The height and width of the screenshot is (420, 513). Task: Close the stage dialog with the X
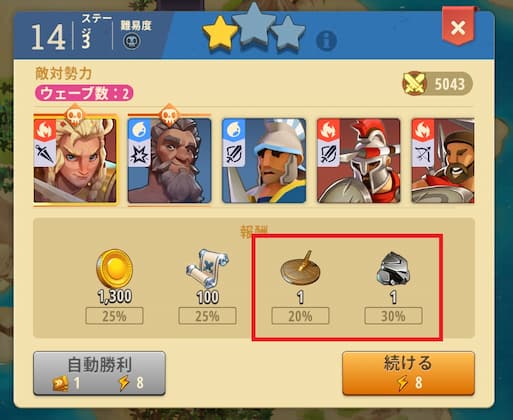(458, 27)
